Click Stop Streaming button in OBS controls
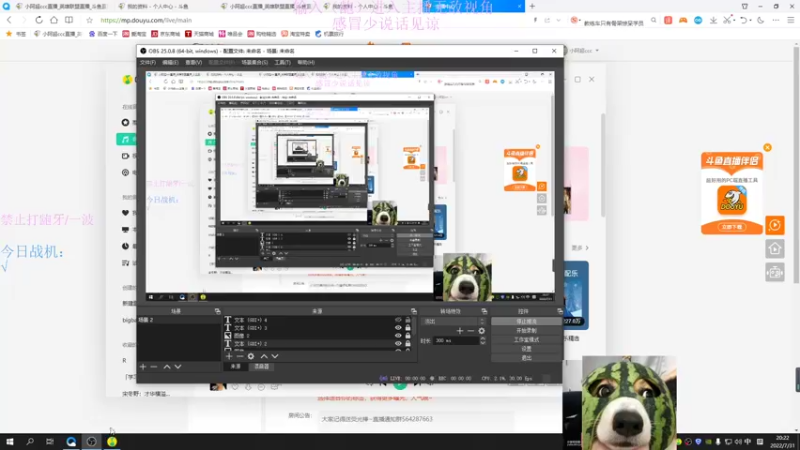The image size is (800, 450). 526,321
